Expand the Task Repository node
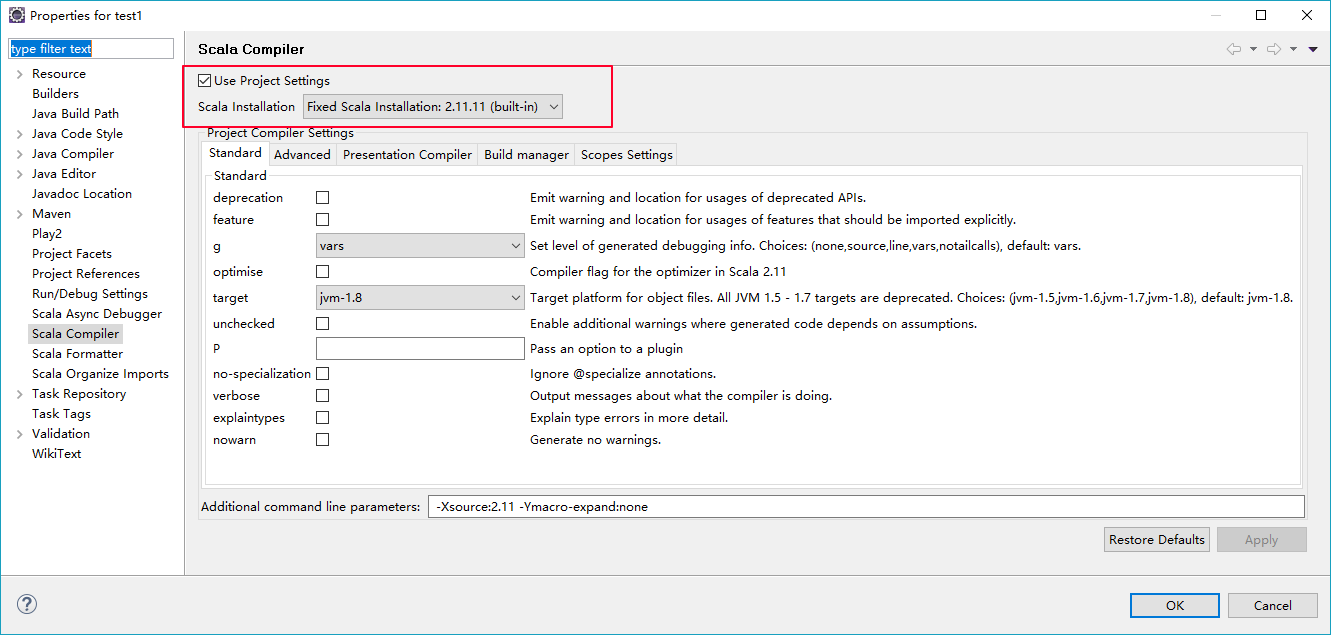 19,394
